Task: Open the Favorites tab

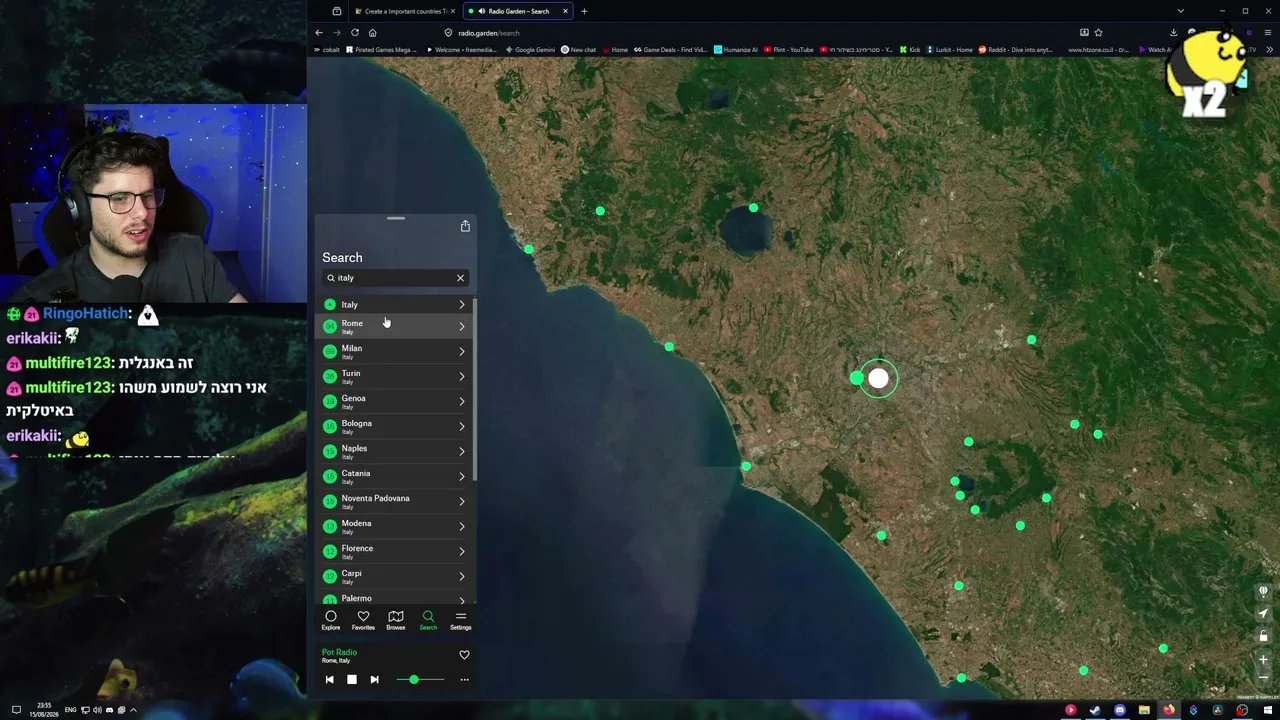Action: (363, 620)
